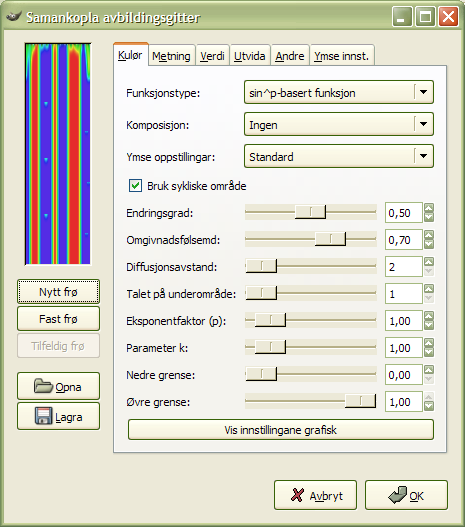Open the Ymse innst. tab

342,55
